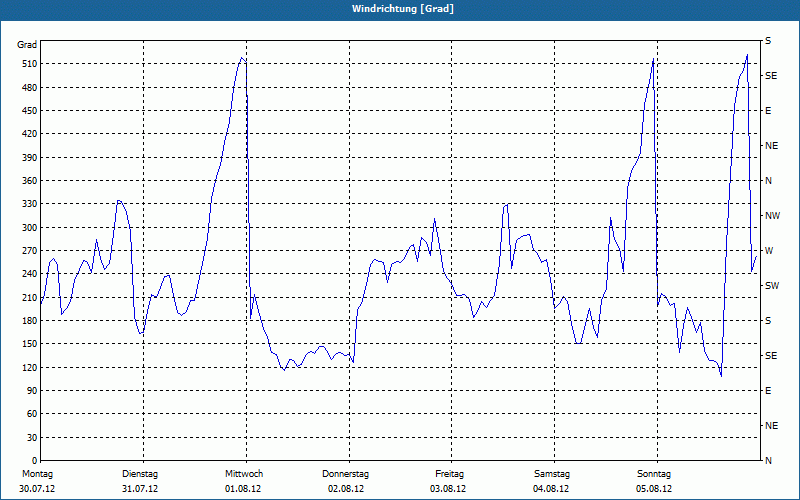Click the 240 y-axis value
Viewport: 800px width, 500px height.
(30, 274)
